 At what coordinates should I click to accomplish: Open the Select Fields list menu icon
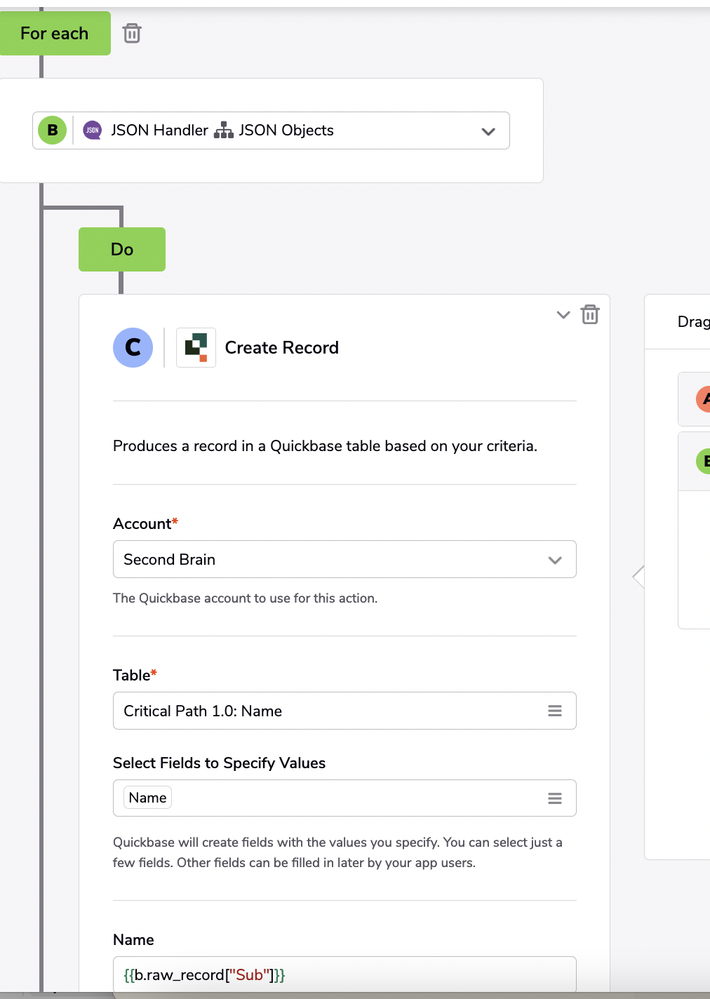pyautogui.click(x=555, y=798)
